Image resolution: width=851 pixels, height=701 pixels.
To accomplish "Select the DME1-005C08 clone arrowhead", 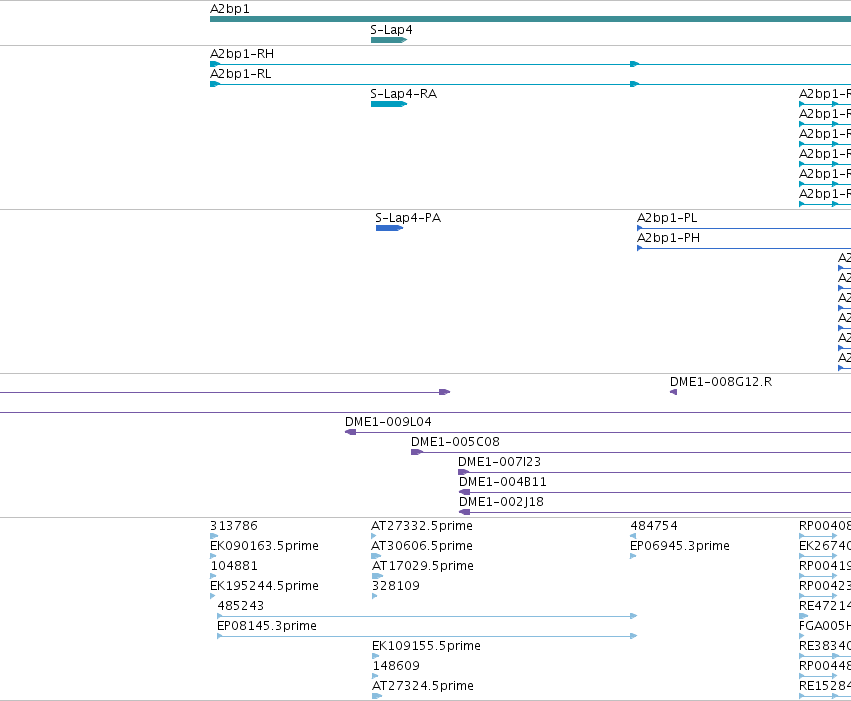I will click(416, 452).
